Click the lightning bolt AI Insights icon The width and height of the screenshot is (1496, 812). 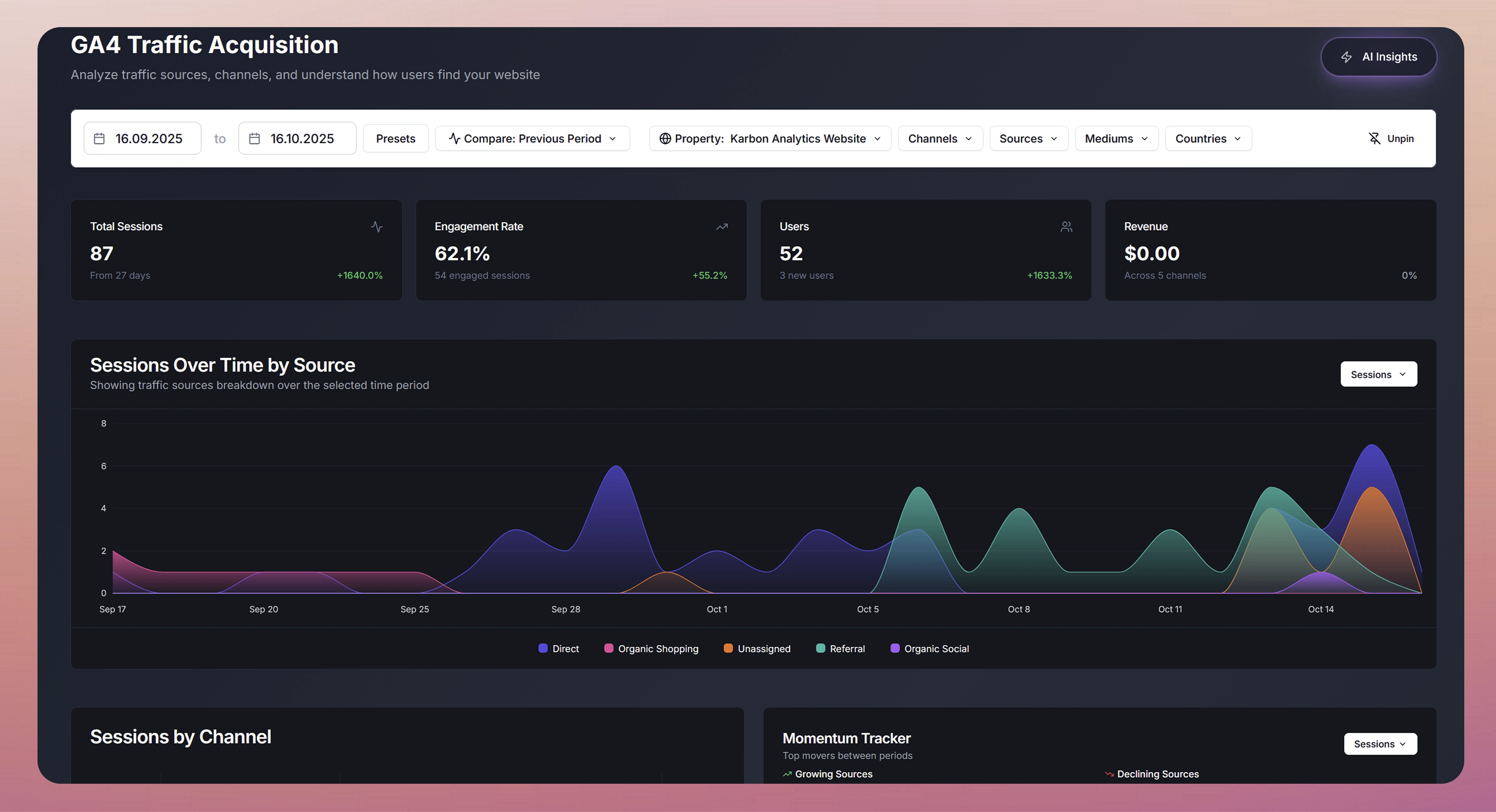1346,57
